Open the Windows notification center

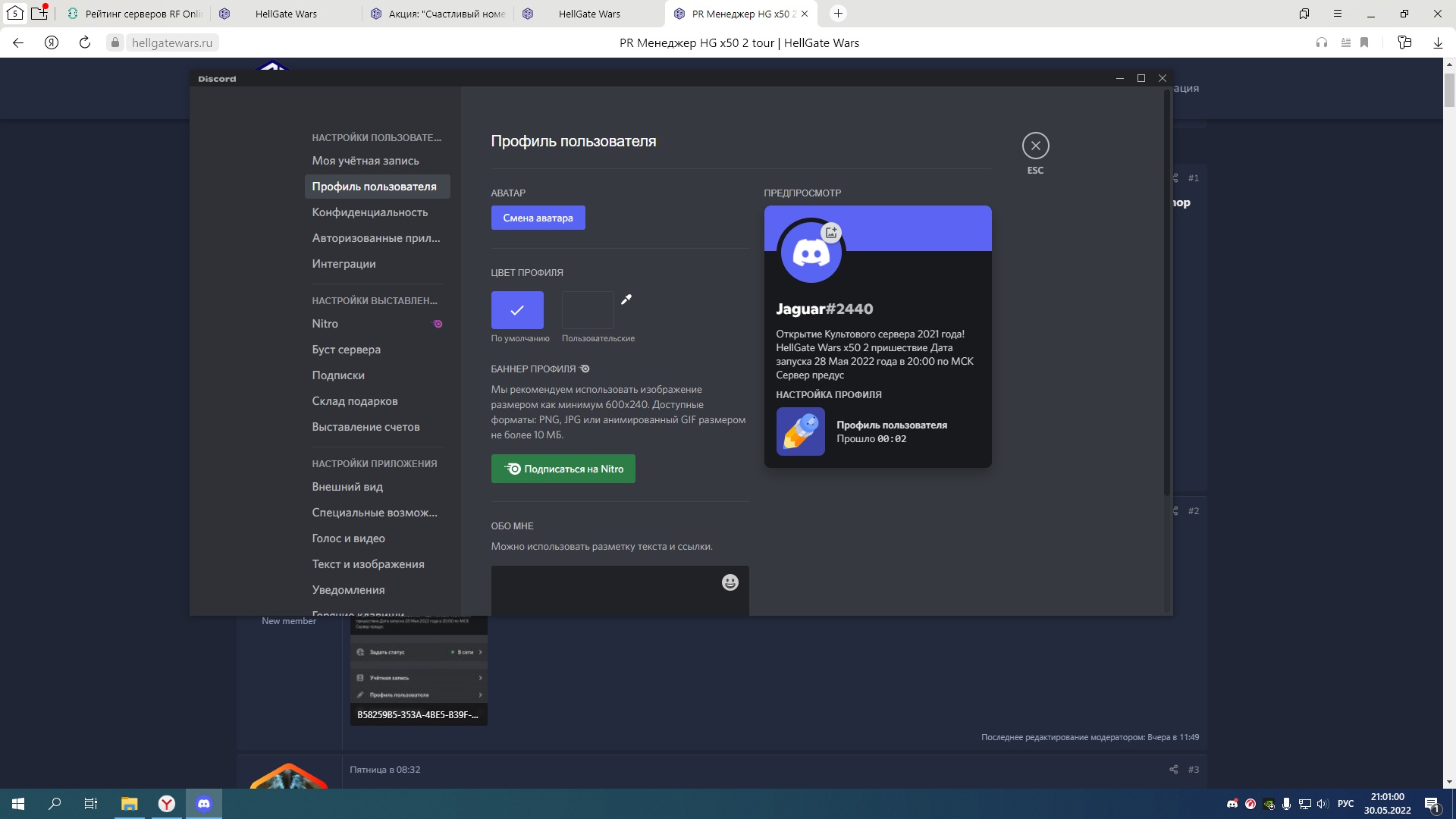pyautogui.click(x=1432, y=804)
